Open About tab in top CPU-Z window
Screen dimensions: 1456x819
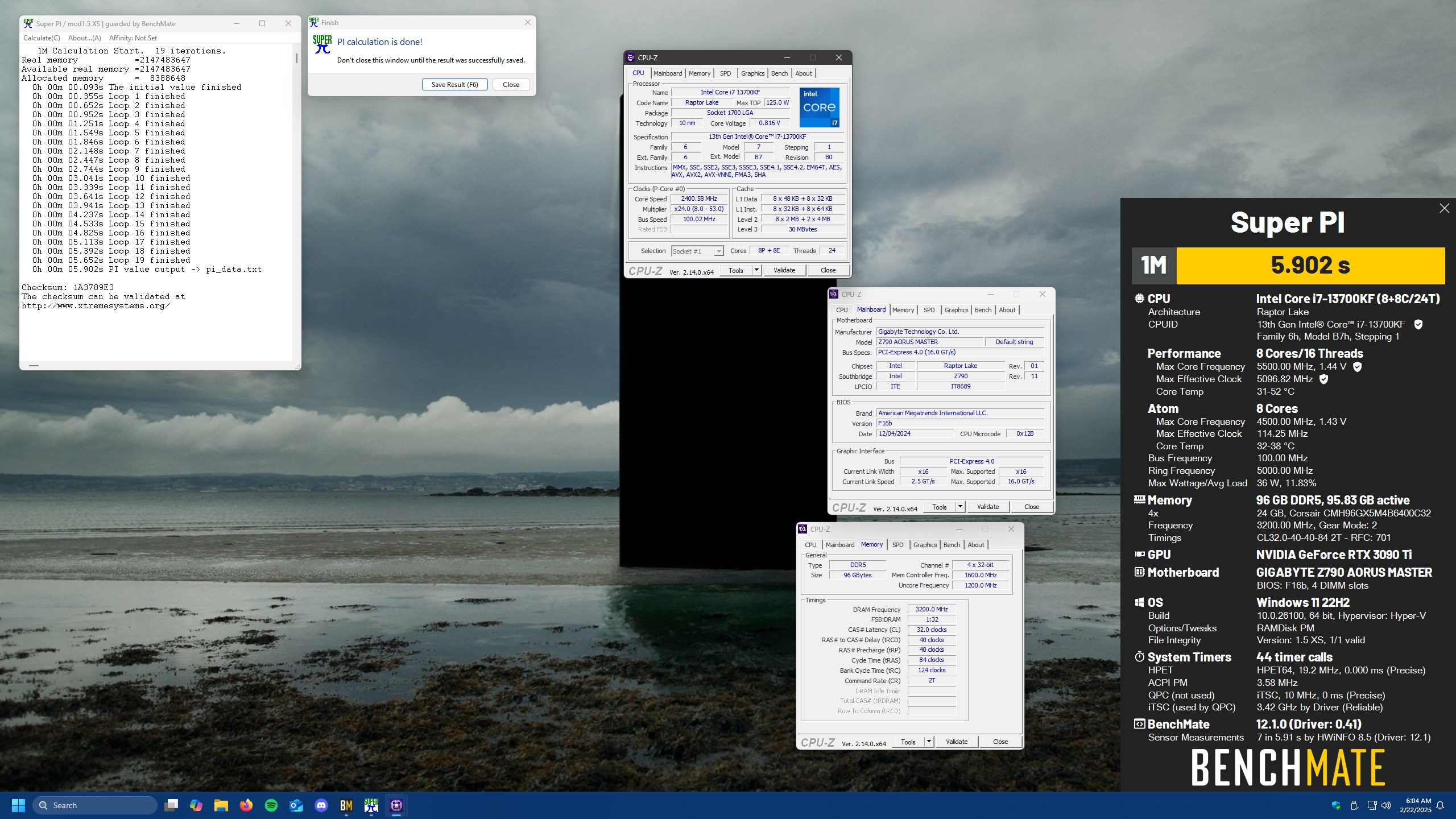804,73
